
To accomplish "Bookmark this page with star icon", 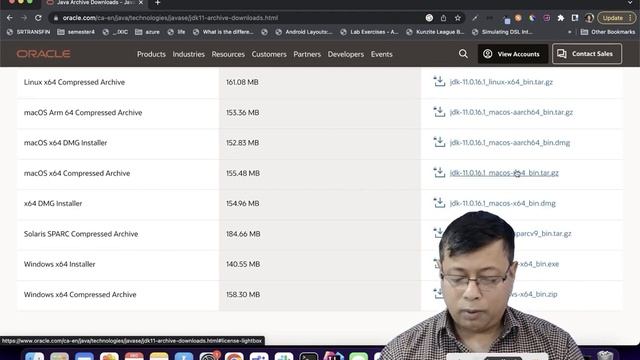I will pyautogui.click(x=458, y=18).
